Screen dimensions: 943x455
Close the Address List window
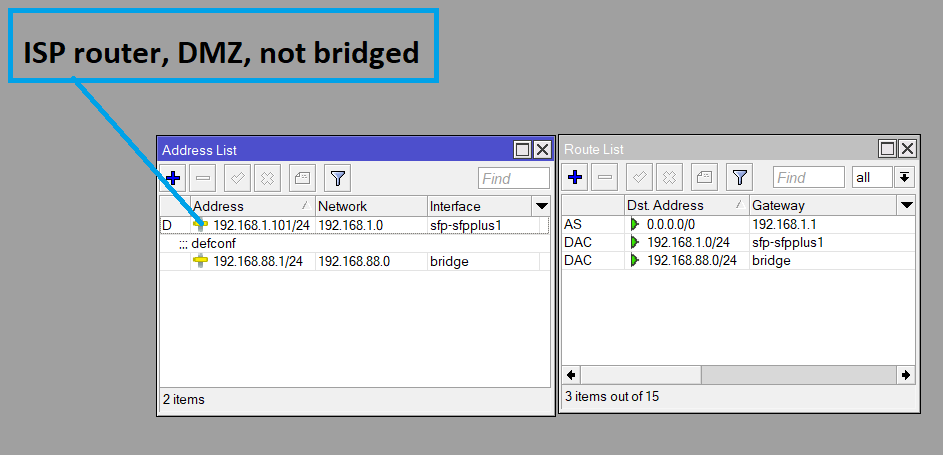[542, 150]
